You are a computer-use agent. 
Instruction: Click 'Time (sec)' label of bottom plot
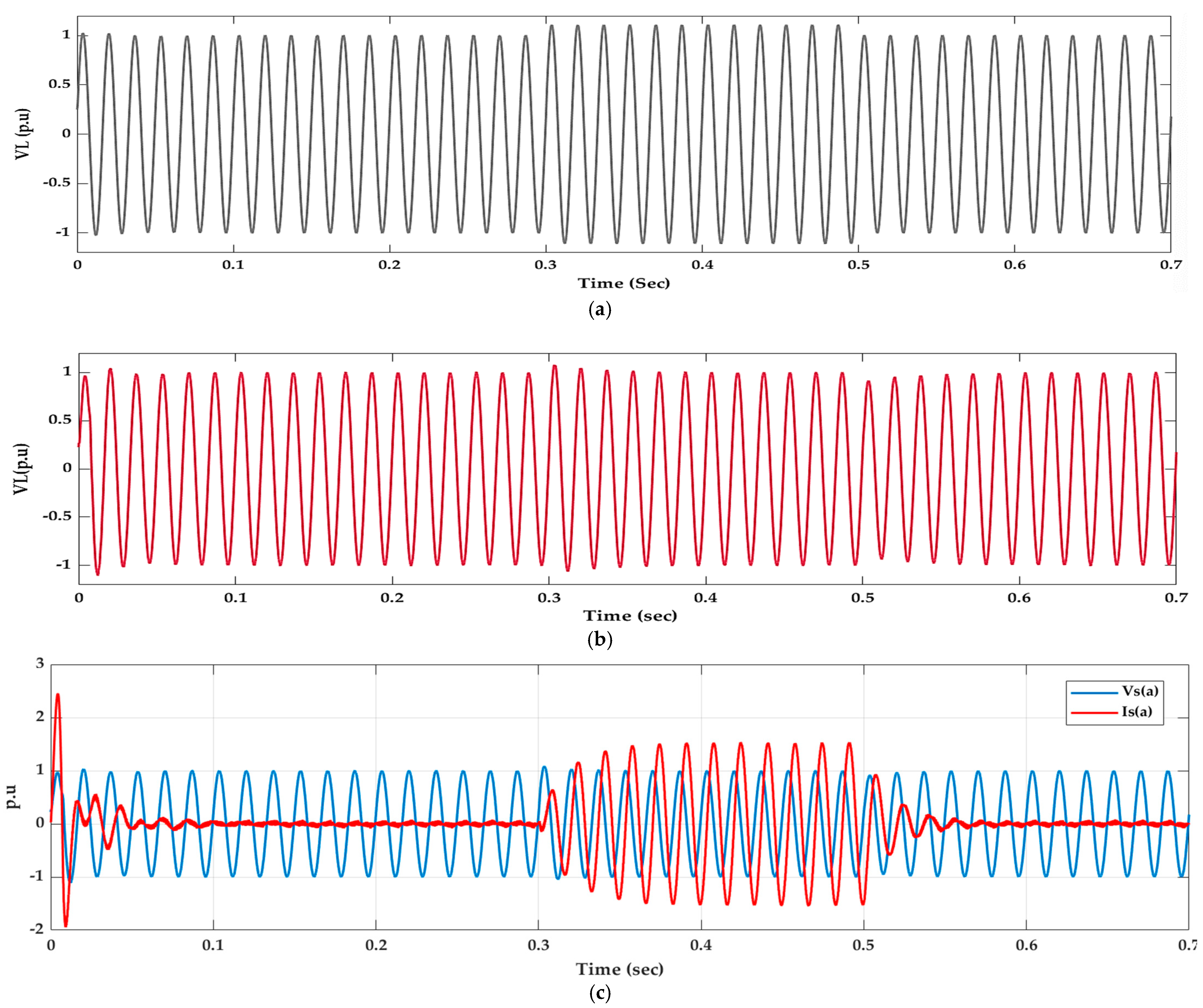coord(619,969)
